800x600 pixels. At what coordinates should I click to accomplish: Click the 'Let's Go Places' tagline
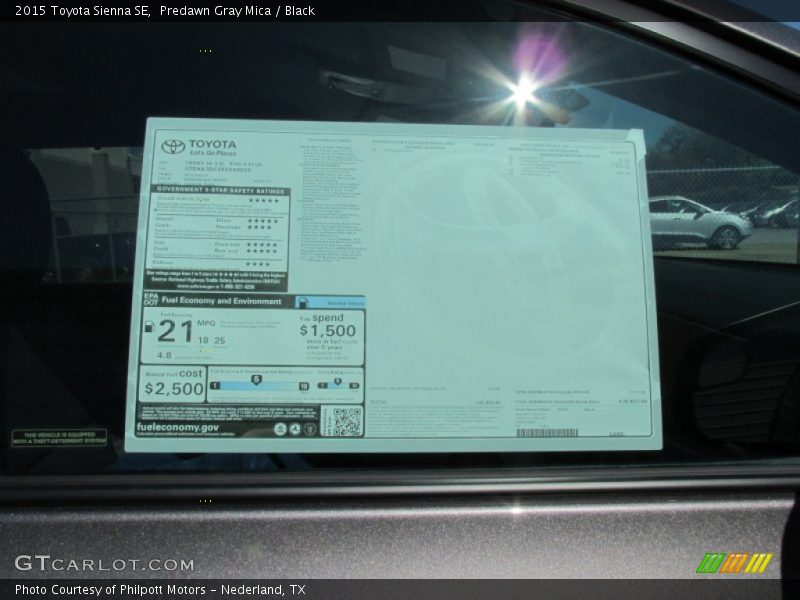[213, 153]
